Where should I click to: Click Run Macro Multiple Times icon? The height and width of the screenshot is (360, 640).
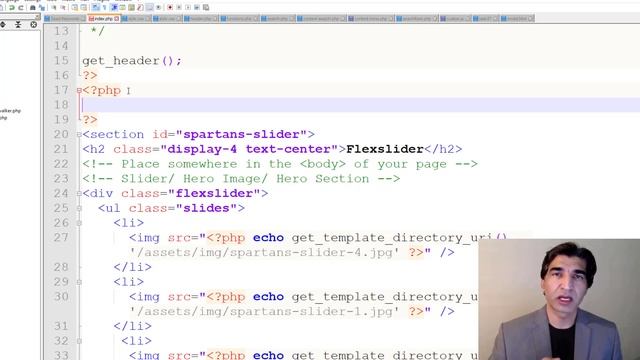(x=197, y=7)
